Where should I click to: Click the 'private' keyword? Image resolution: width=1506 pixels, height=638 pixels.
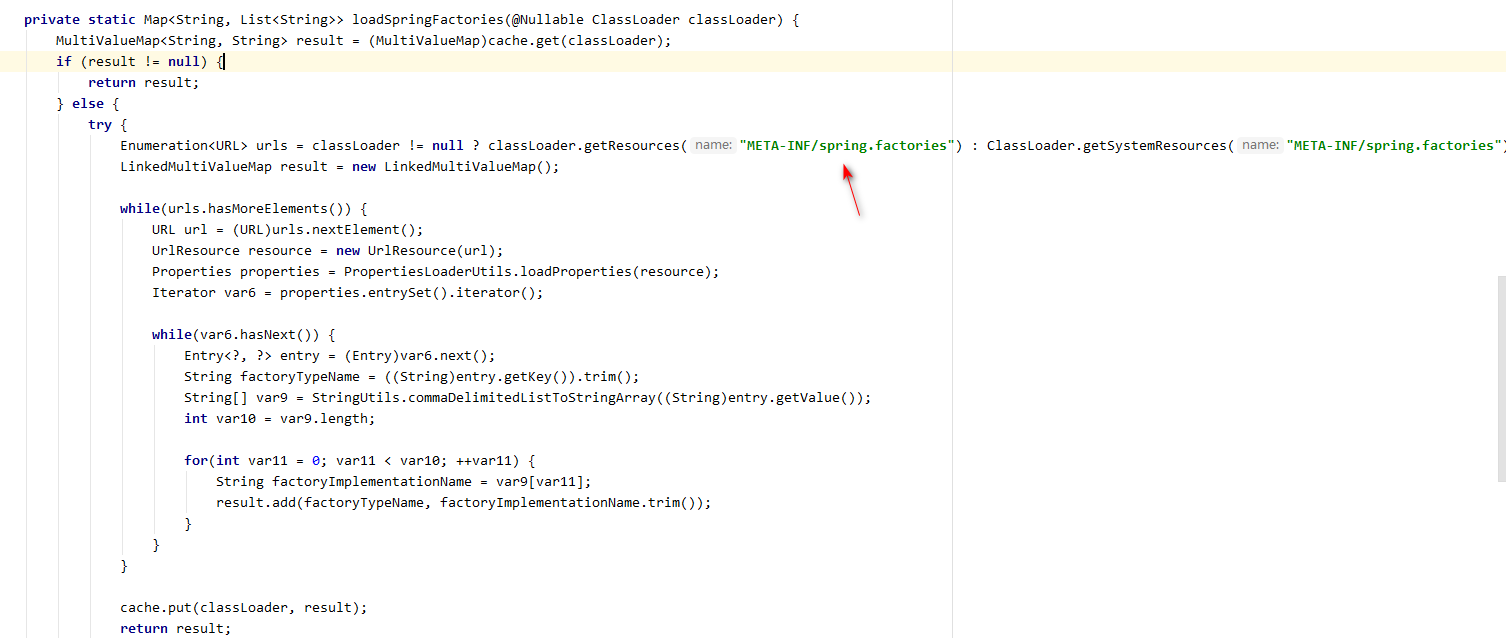tap(52, 19)
